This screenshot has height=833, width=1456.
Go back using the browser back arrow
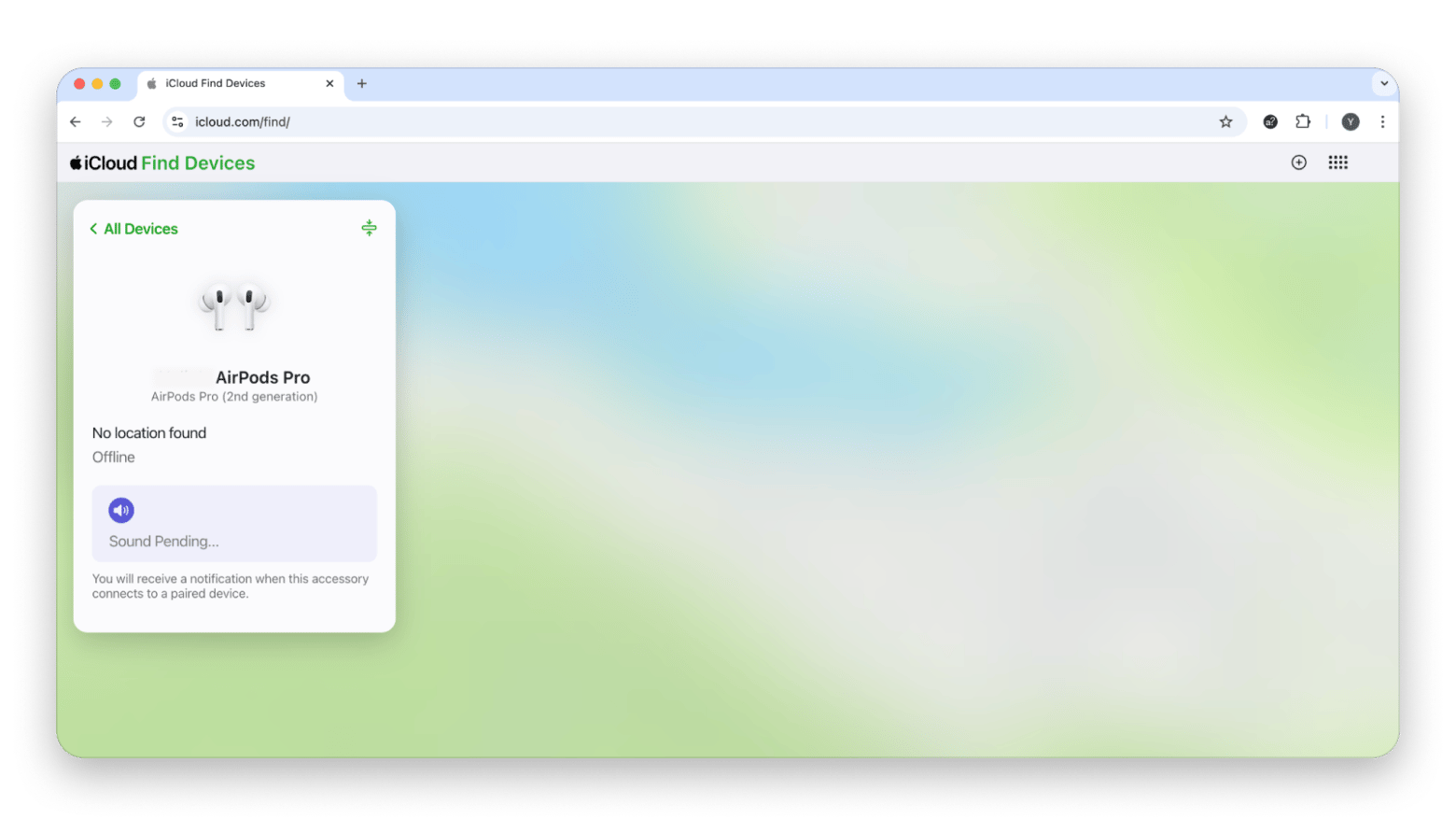click(76, 122)
